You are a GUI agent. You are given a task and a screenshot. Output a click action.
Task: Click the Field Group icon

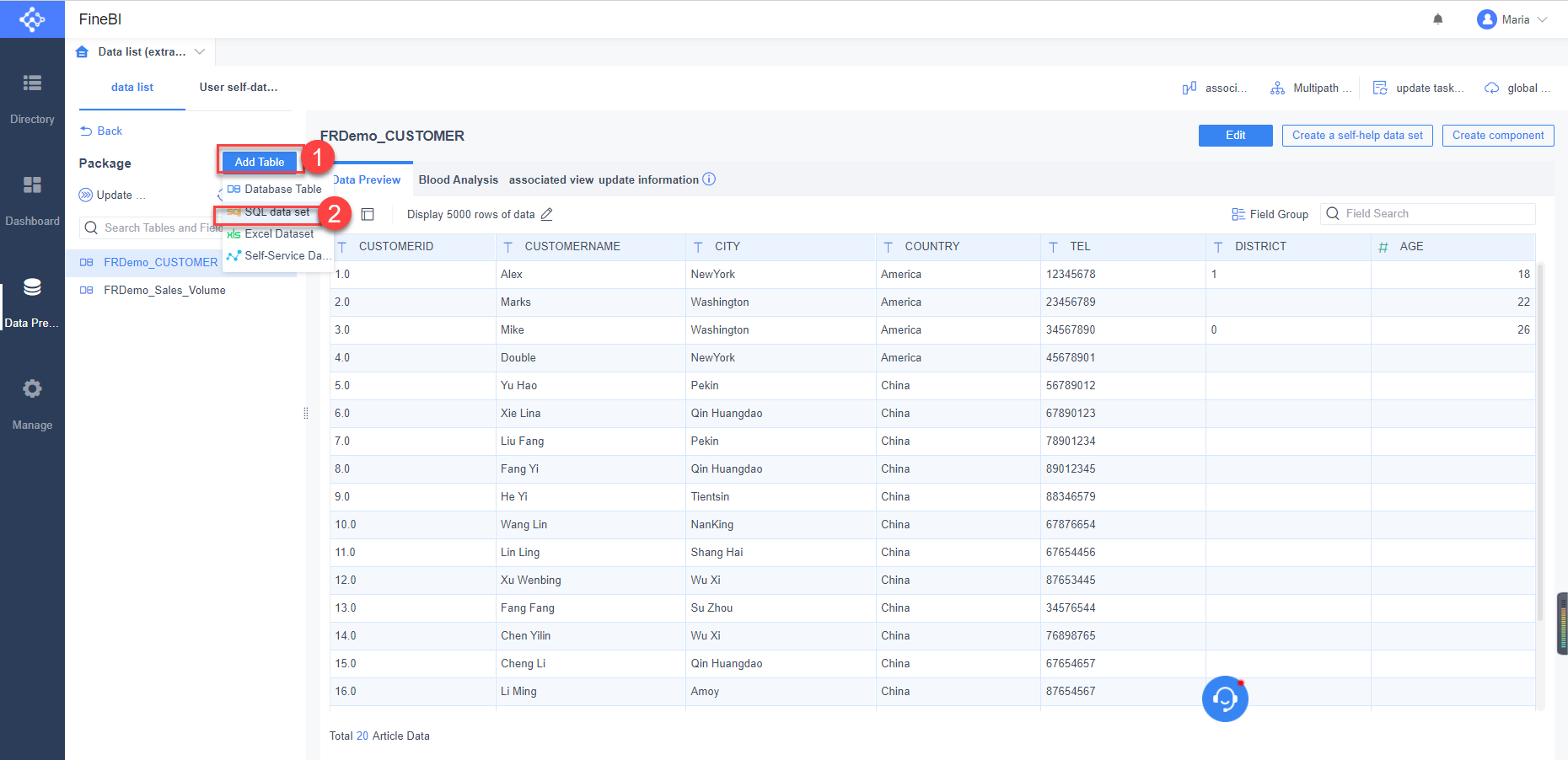pos(1237,214)
